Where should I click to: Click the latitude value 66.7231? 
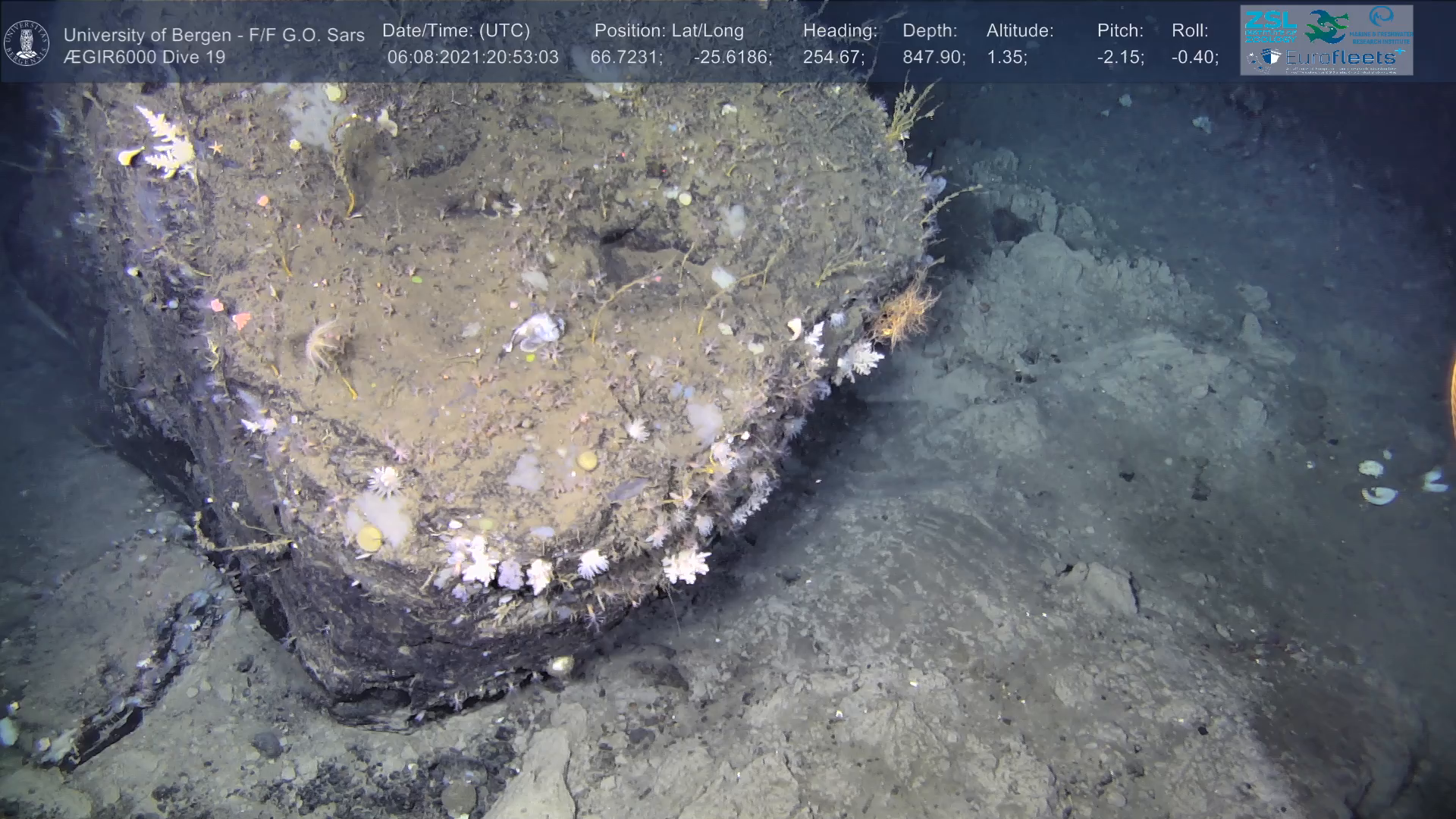pyautogui.click(x=626, y=58)
